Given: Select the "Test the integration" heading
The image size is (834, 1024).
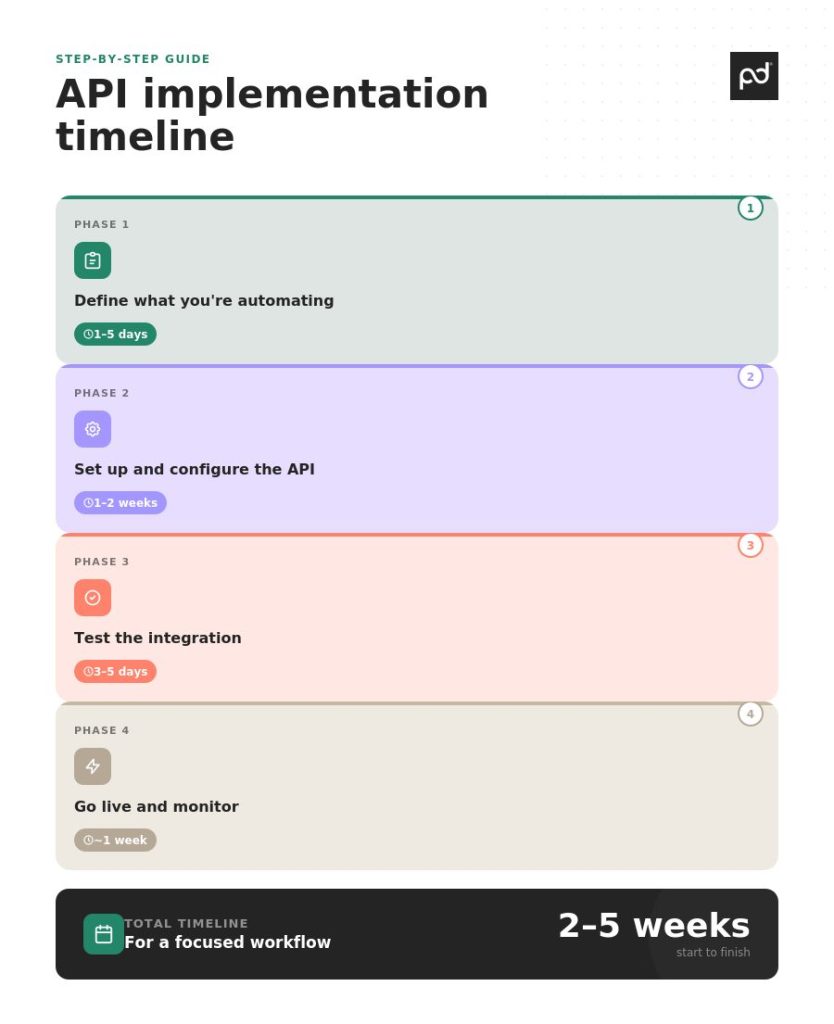Looking at the screenshot, I should 157,638.
